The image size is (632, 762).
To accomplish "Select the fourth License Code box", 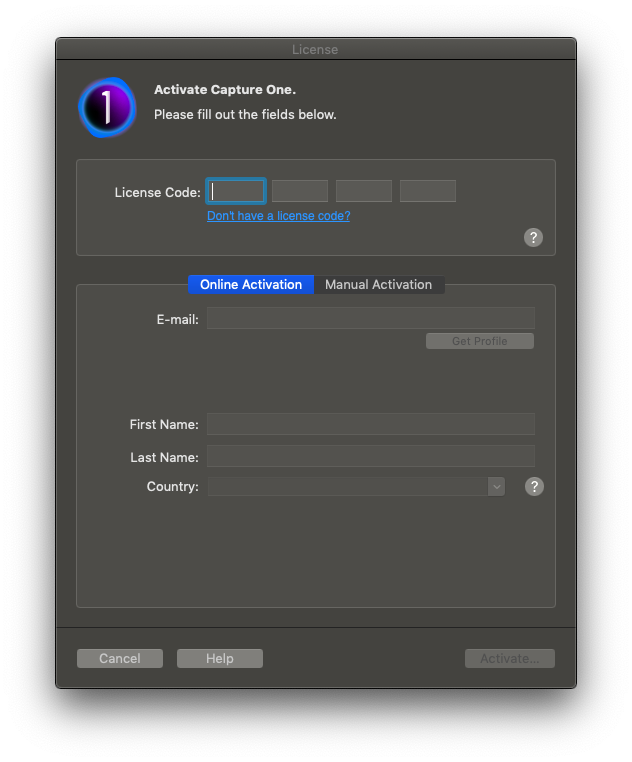I will pyautogui.click(x=428, y=191).
